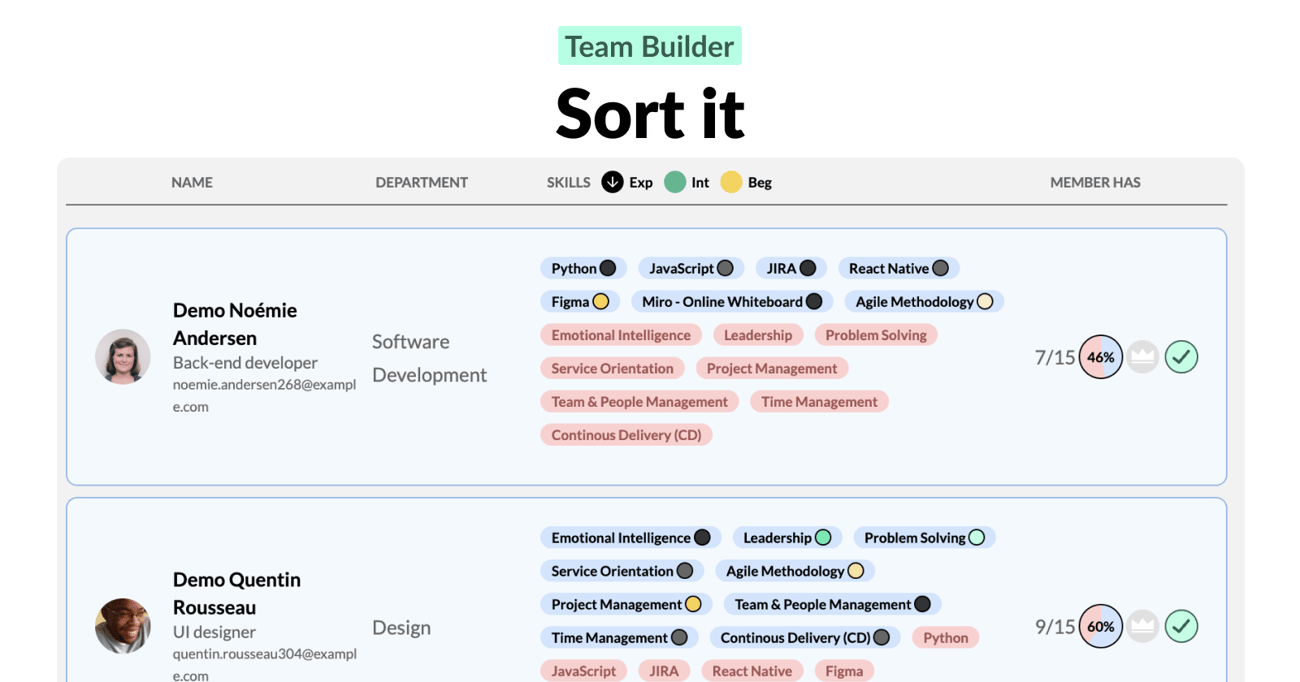
Task: Open the Demo Quentin Rousseau name link
Action: (x=237, y=593)
